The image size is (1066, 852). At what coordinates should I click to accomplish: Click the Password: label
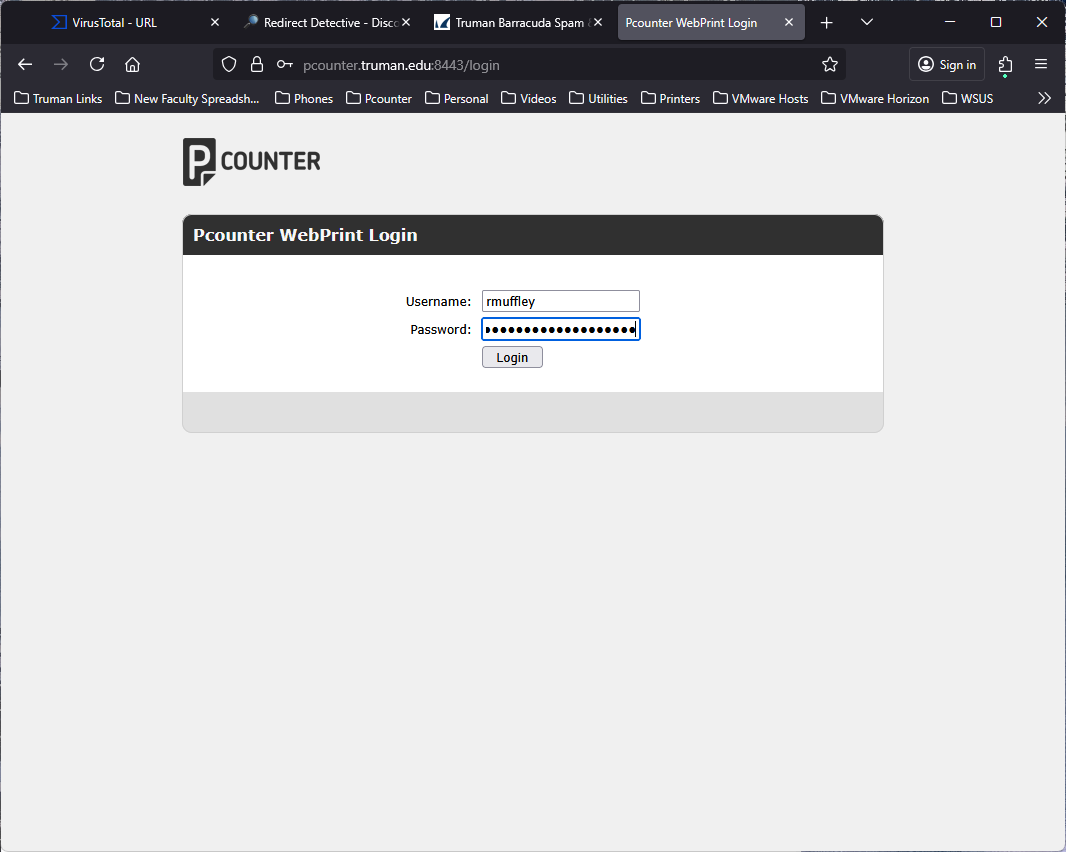(x=441, y=330)
